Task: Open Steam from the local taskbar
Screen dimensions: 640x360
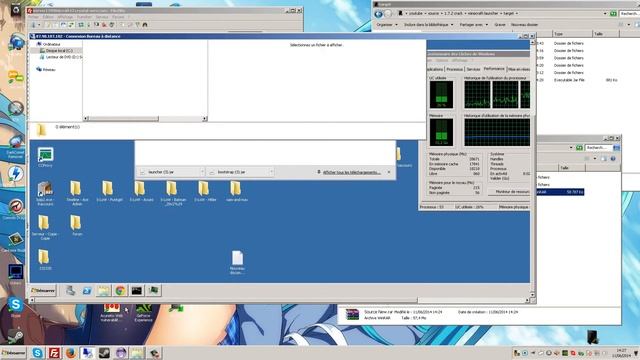Action: [x=104, y=353]
